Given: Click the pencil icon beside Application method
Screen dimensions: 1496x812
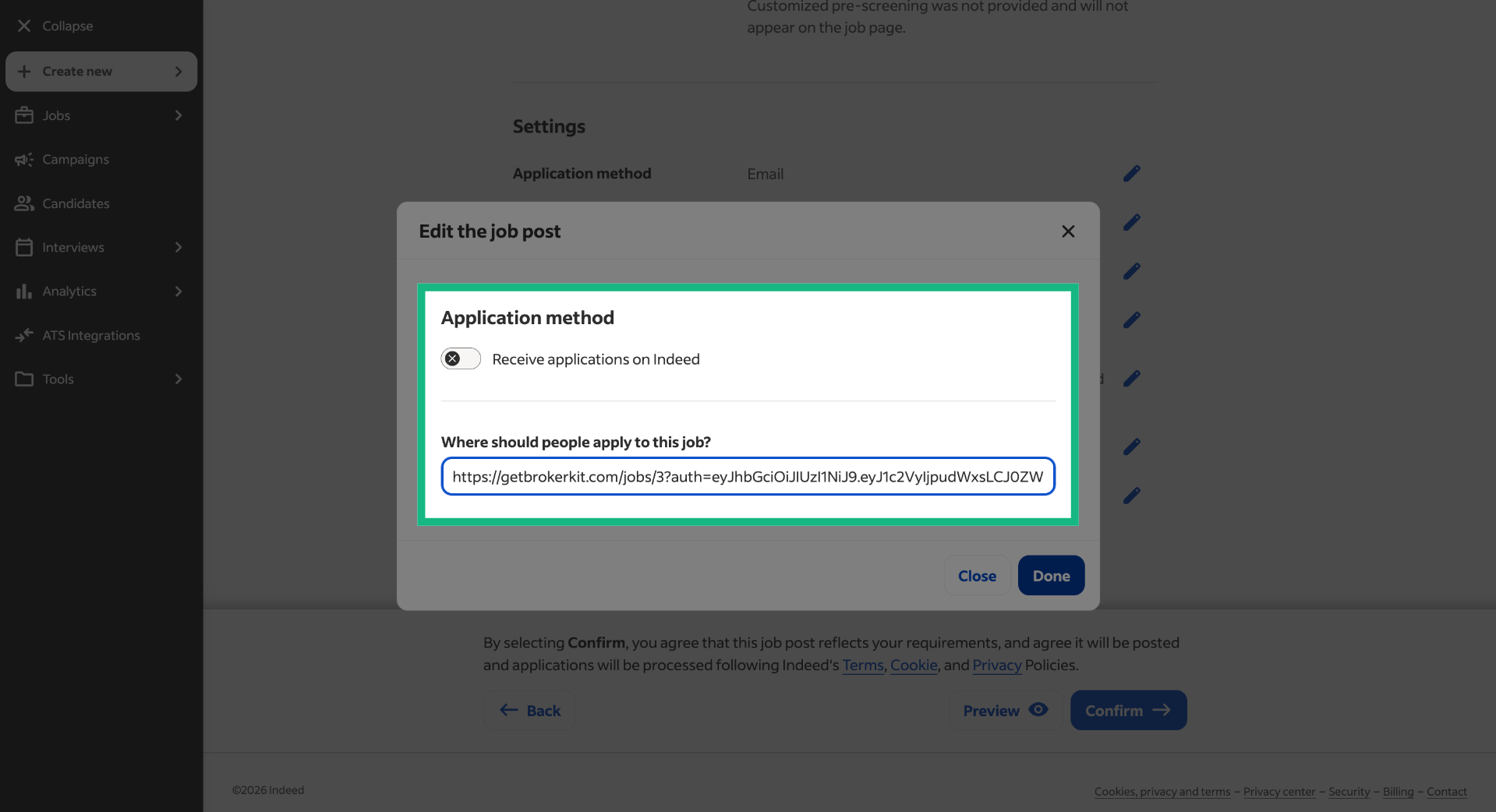Looking at the screenshot, I should coord(1131,173).
